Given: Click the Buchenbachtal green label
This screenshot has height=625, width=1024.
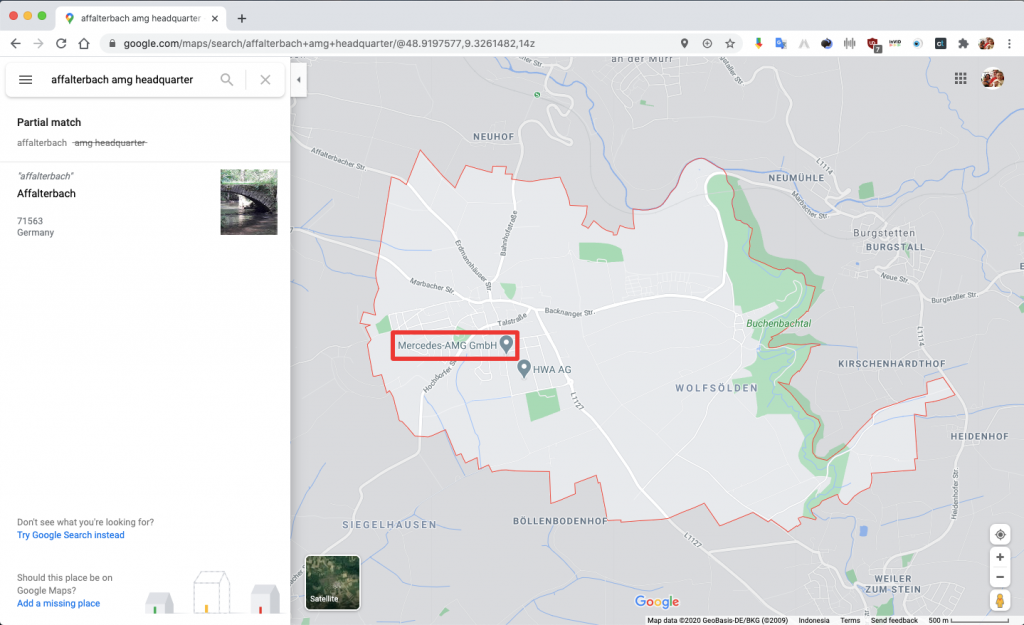Looking at the screenshot, I should tap(778, 323).
